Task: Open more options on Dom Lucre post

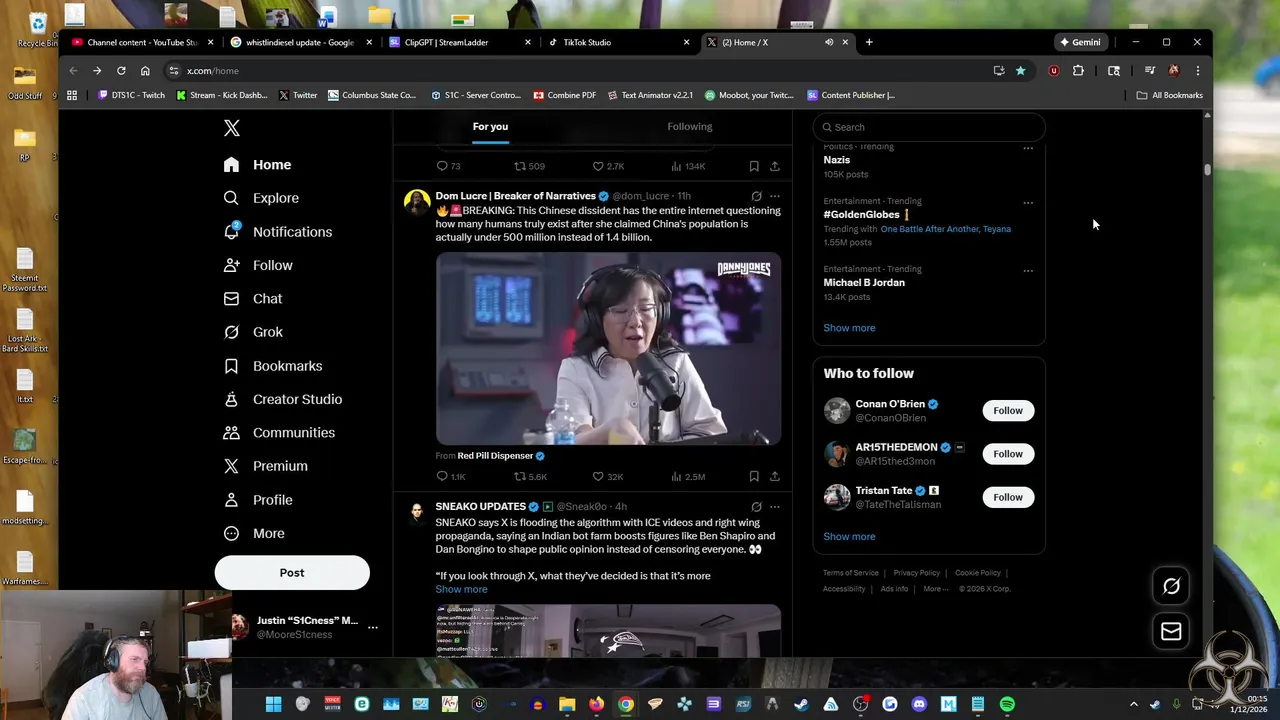Action: [x=774, y=196]
